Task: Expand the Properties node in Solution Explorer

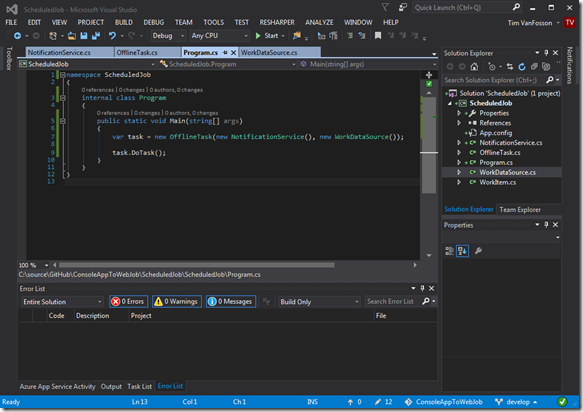Action: 459,113
